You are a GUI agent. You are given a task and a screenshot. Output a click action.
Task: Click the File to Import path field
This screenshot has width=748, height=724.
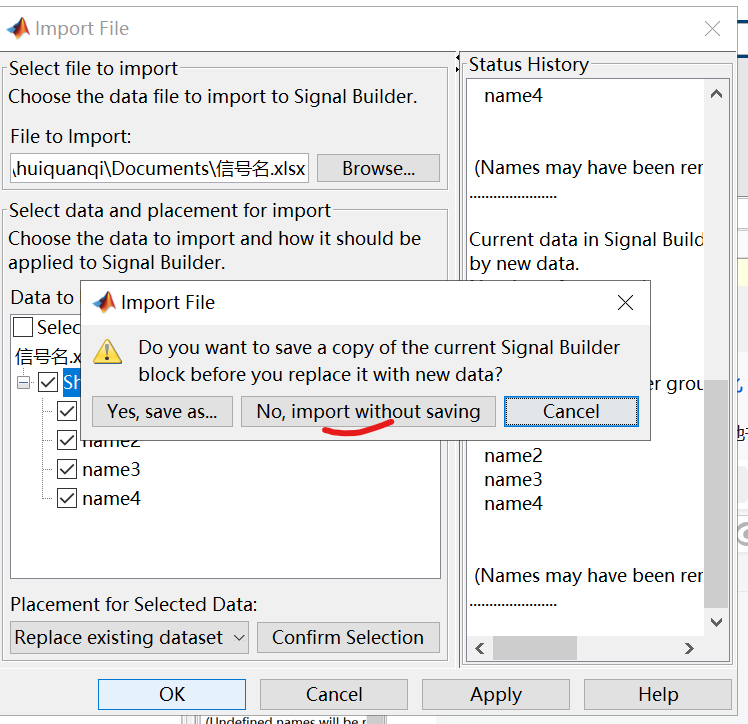pos(159,168)
